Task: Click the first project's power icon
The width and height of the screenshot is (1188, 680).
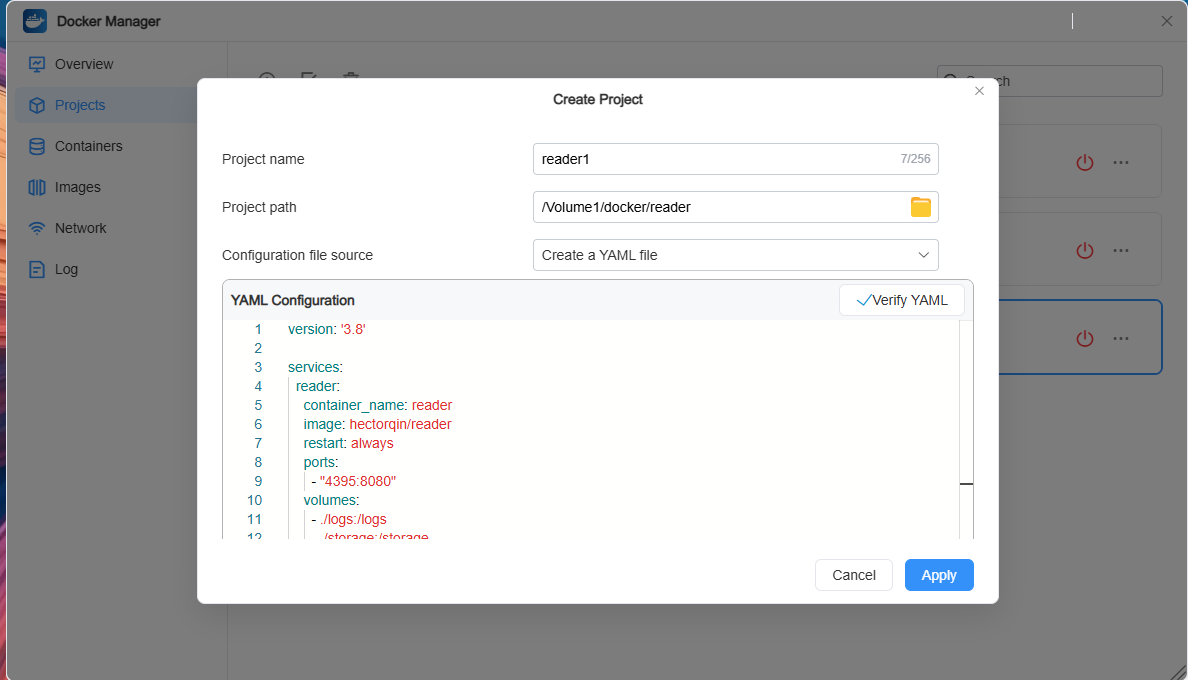Action: (1085, 162)
